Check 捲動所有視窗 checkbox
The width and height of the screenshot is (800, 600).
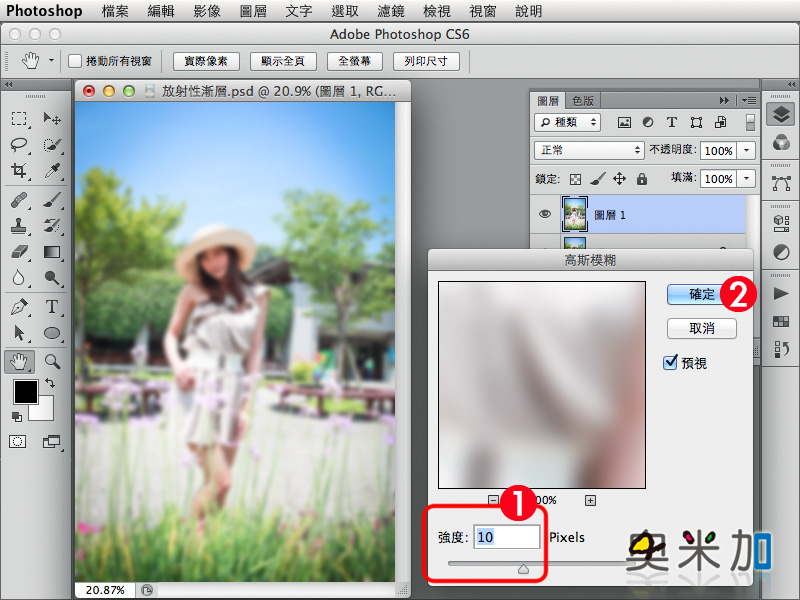click(x=75, y=61)
